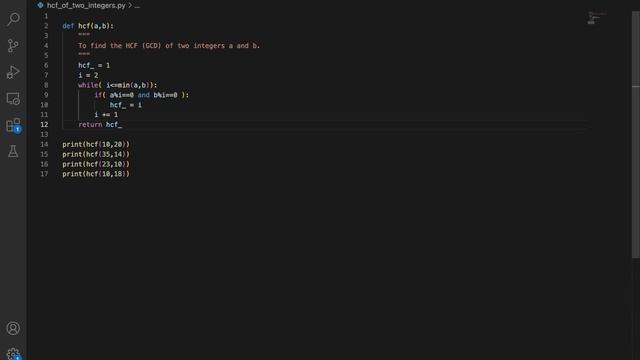Viewport: 640px width, 360px height.
Task: Click line number 17 in the gutter
Action: 44,174
